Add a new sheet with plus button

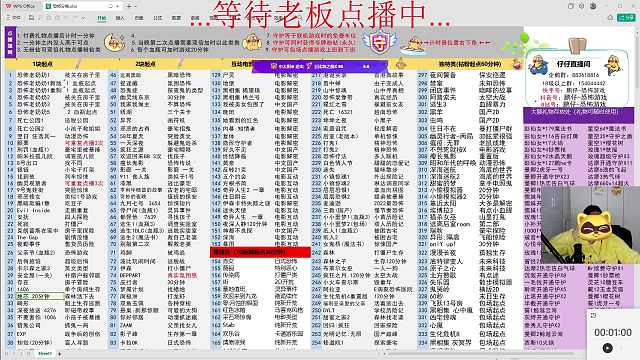[60, 353]
